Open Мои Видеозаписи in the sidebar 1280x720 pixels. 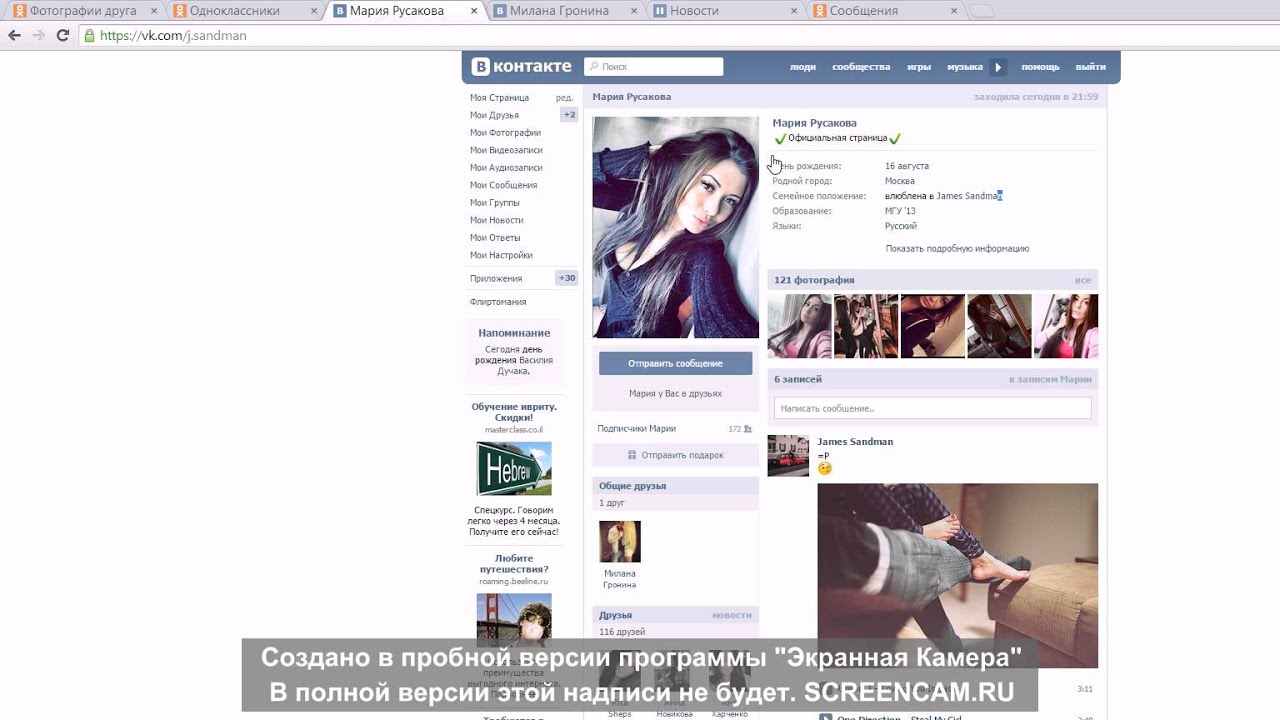[506, 150]
